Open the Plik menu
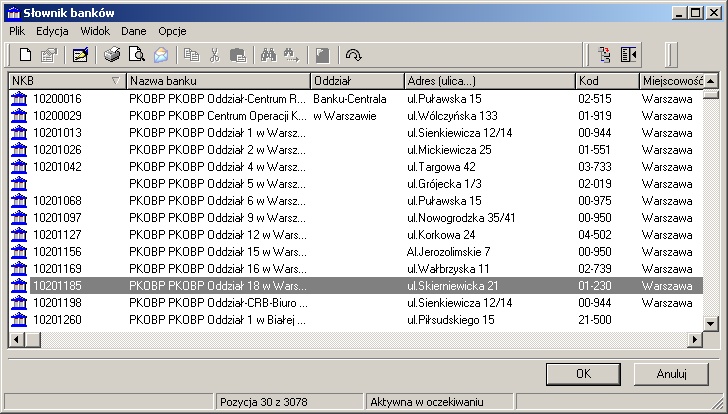The height and width of the screenshot is (414, 728). click(17, 31)
